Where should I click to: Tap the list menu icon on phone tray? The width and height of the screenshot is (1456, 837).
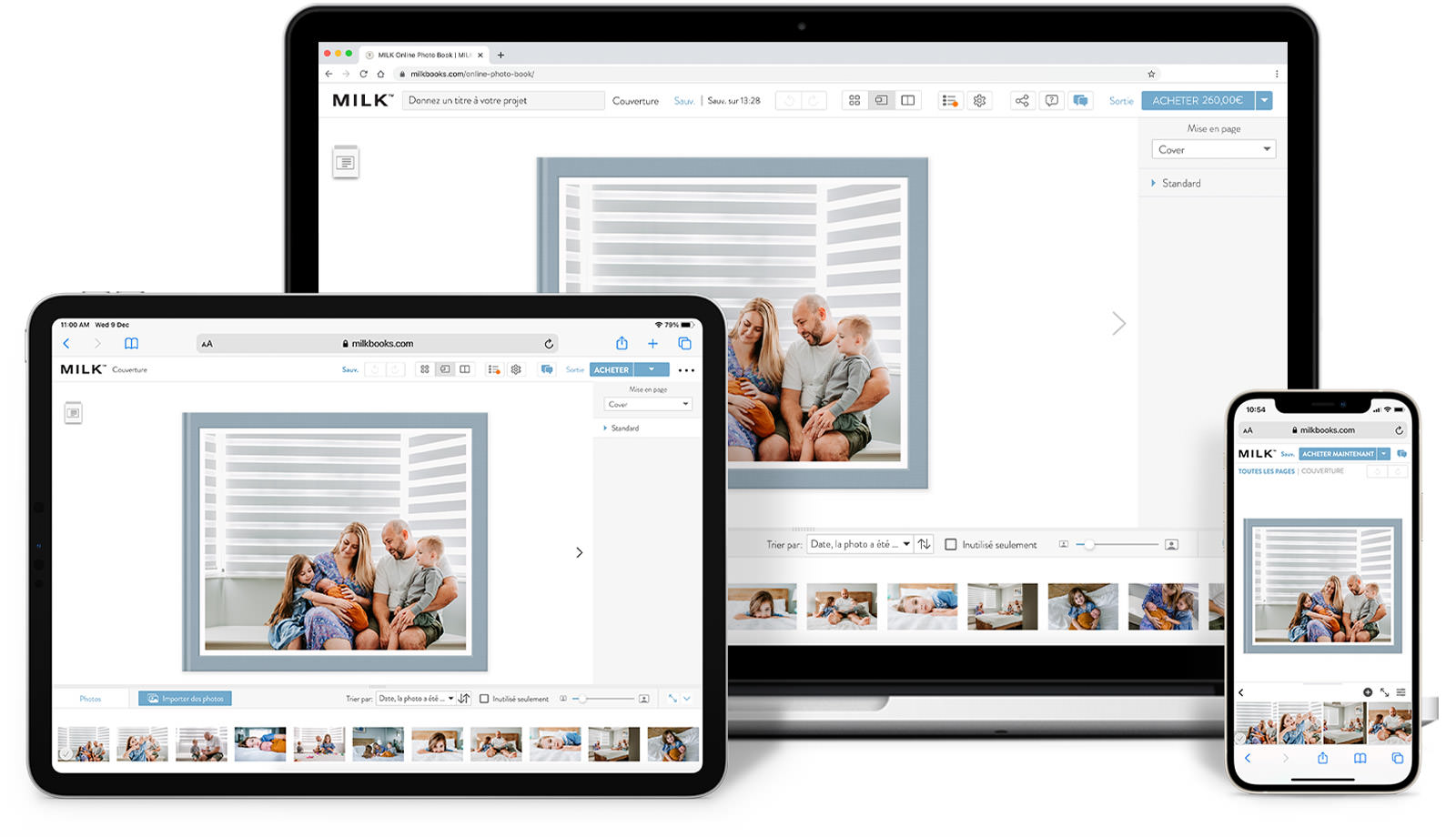pyautogui.click(x=1400, y=692)
